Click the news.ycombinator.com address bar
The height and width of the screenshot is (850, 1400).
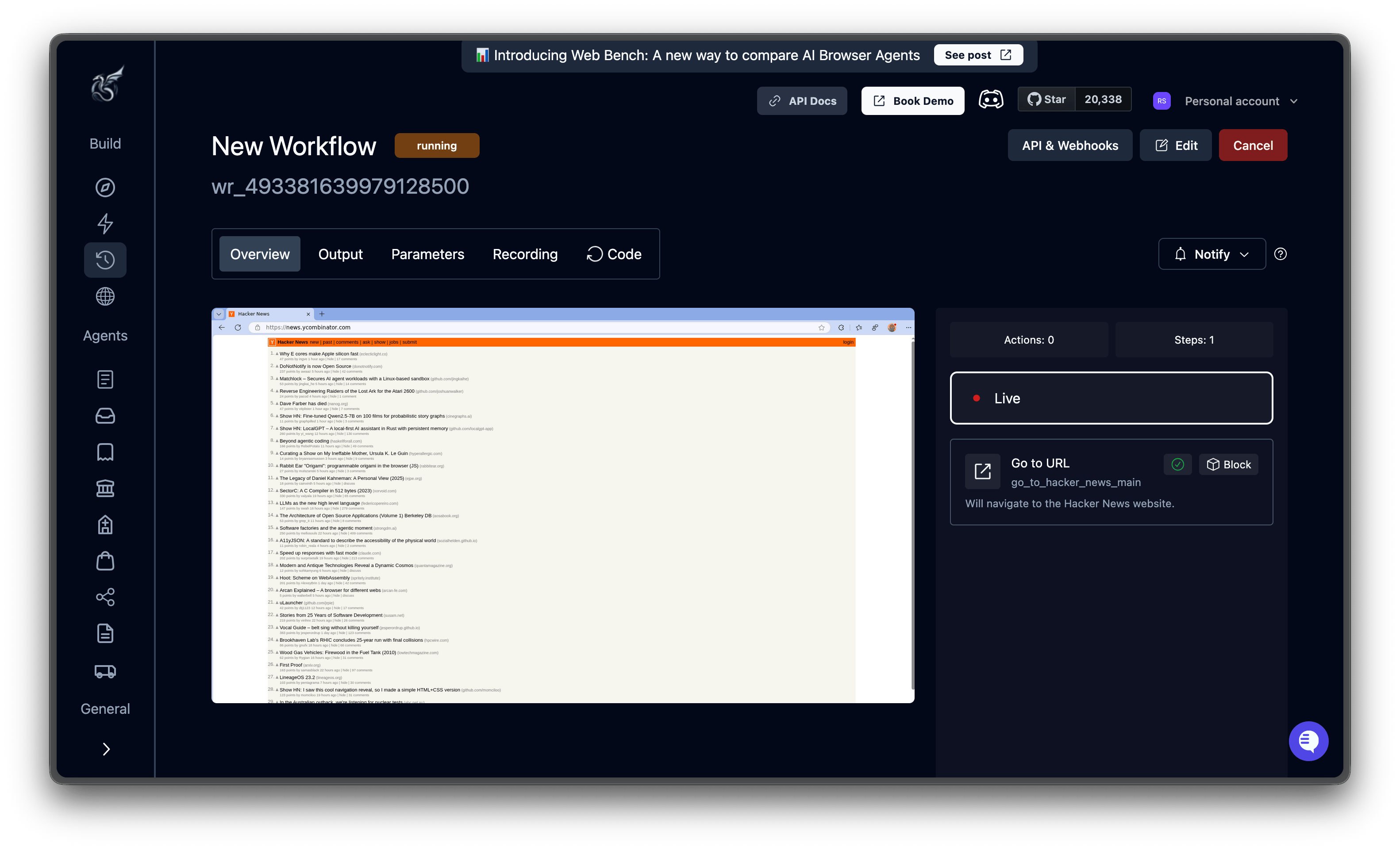(540, 328)
